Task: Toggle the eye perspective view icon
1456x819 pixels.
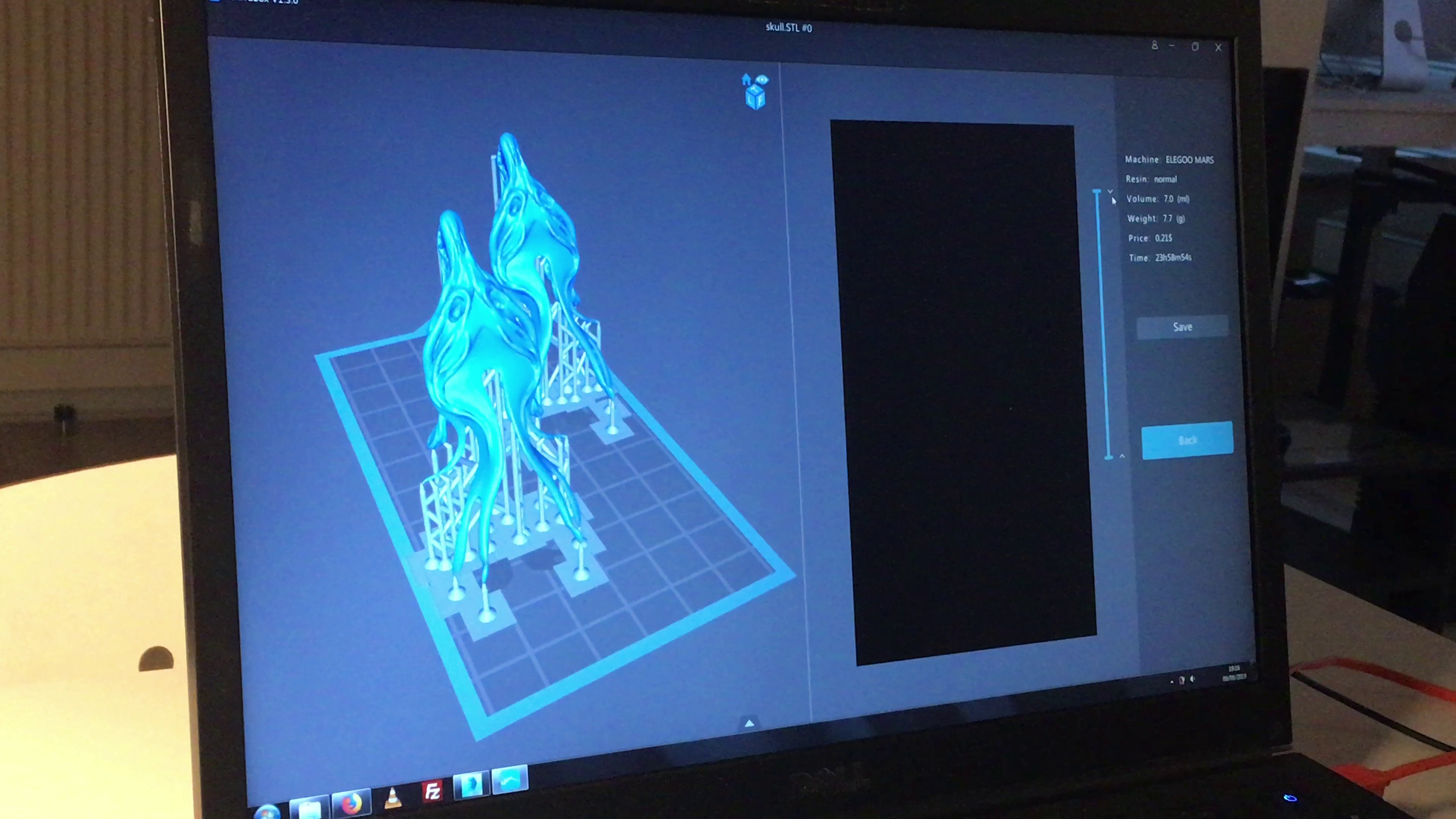Action: click(763, 80)
